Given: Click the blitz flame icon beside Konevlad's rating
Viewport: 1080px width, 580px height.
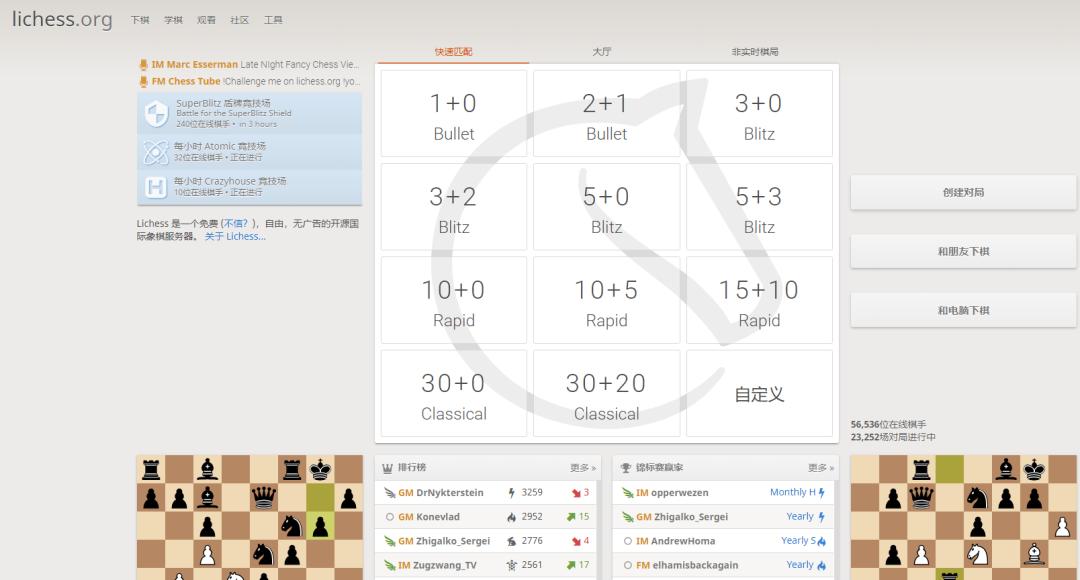Looking at the screenshot, I should pyautogui.click(x=511, y=517).
